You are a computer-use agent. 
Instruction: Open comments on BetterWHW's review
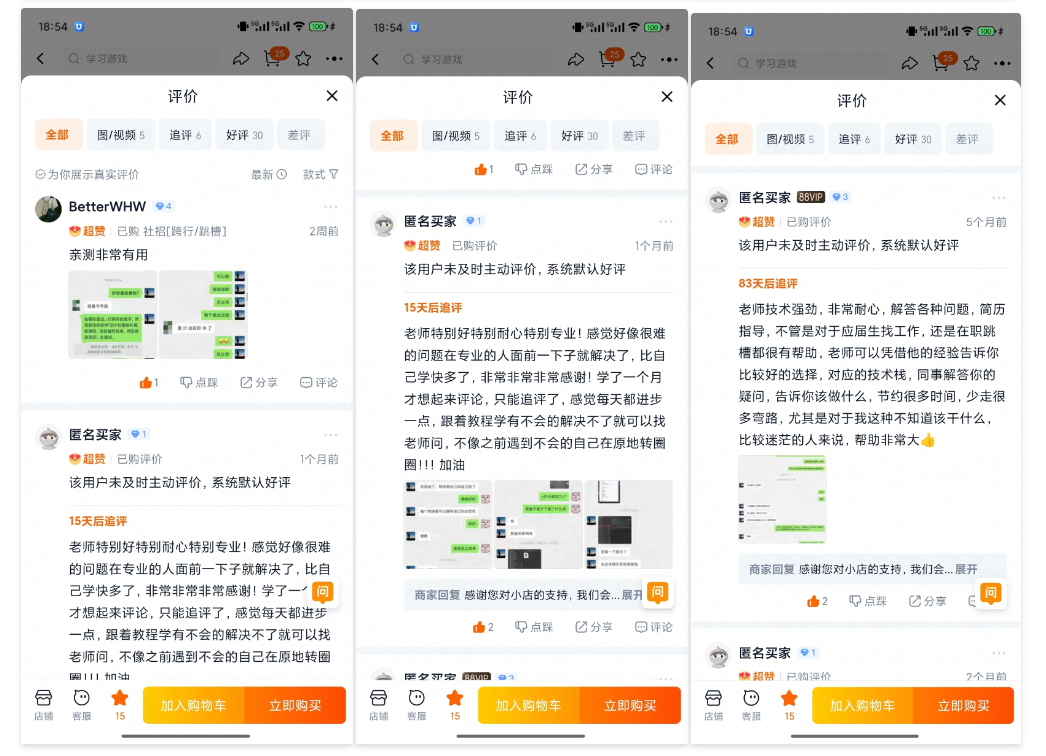pos(318,383)
